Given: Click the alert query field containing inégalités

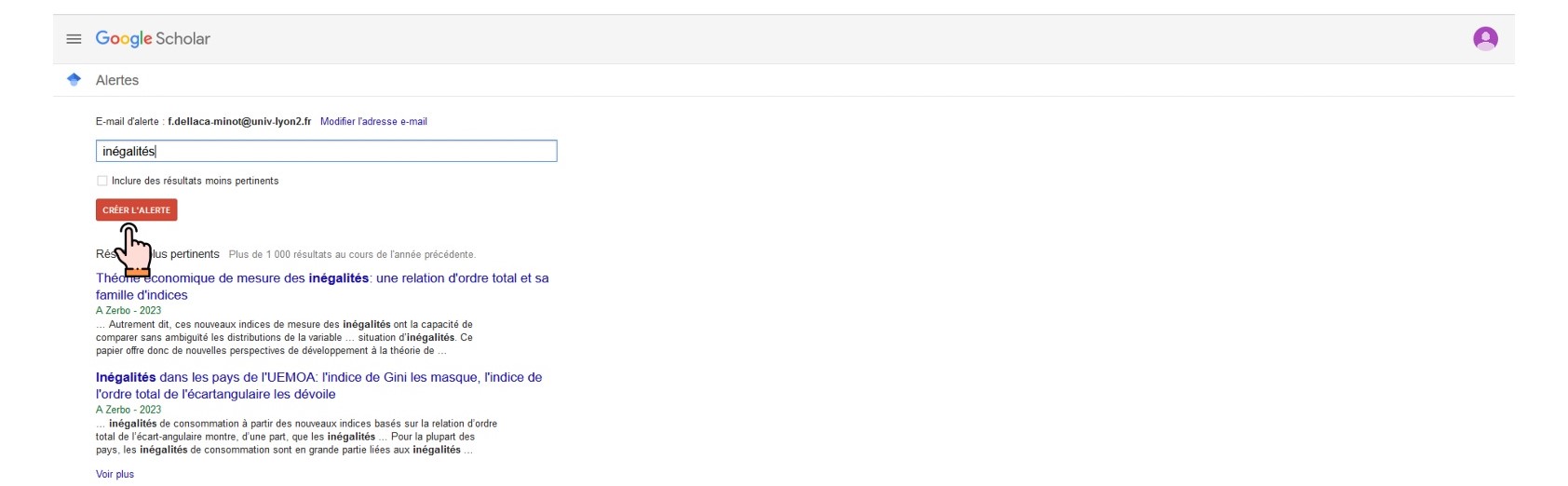Looking at the screenshot, I should [x=326, y=151].
